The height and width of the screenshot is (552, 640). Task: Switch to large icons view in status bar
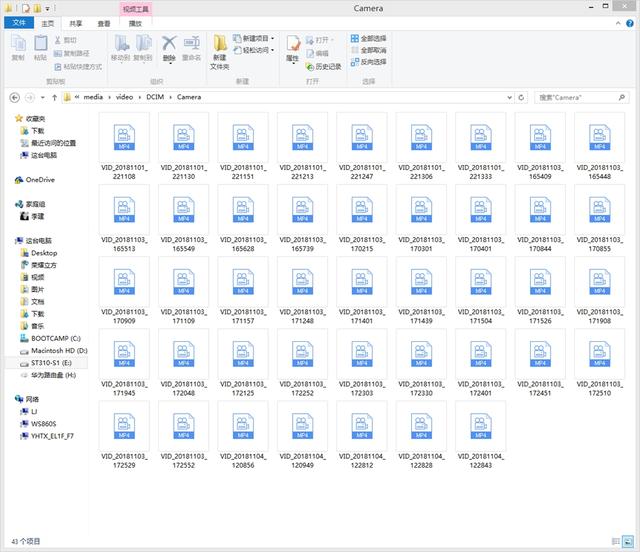[628, 541]
